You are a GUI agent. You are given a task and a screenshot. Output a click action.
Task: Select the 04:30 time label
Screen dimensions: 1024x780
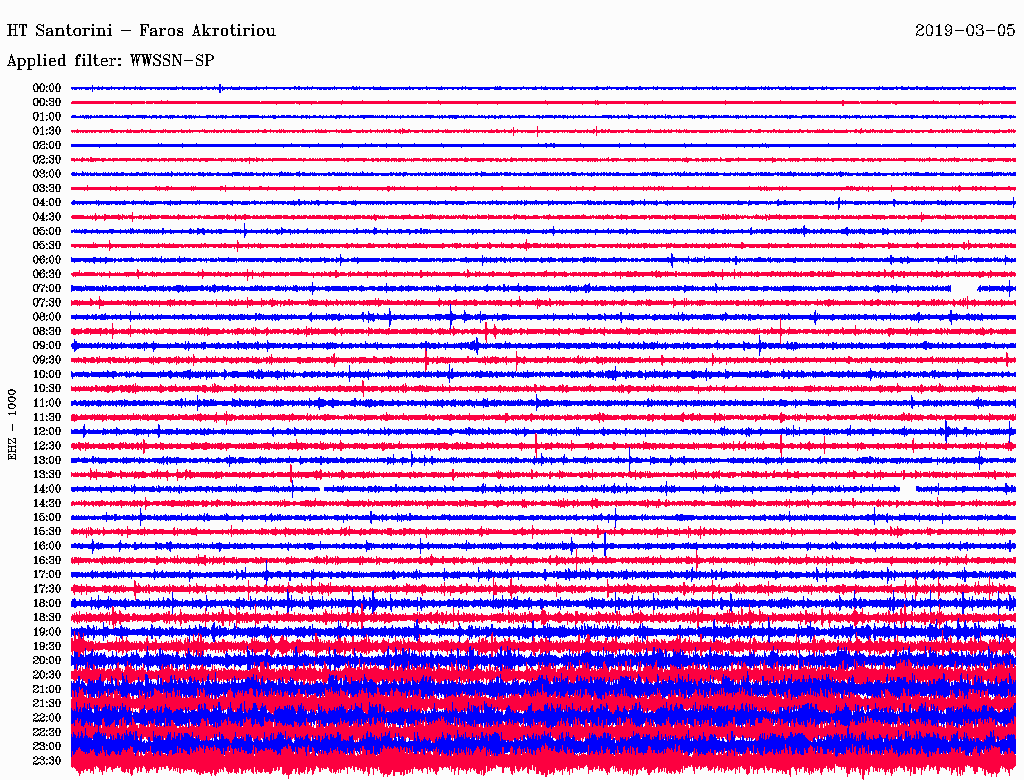(47, 217)
